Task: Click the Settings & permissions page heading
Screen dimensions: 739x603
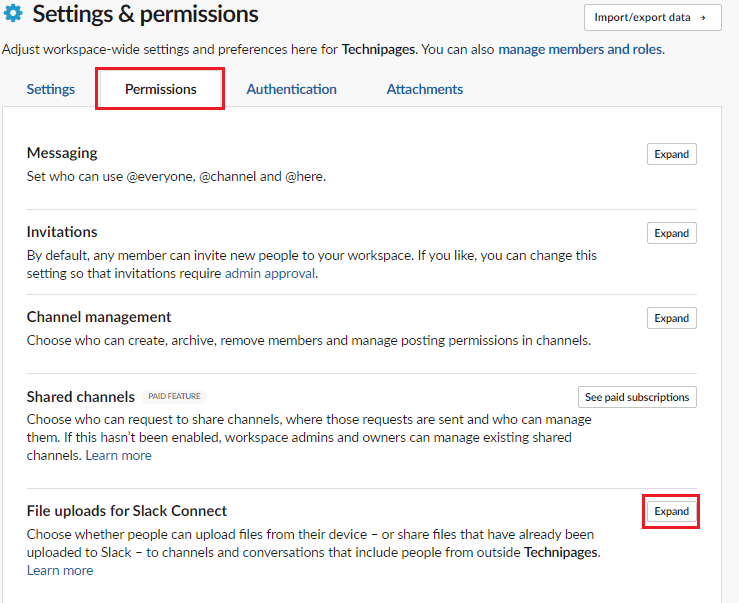Action: coord(145,14)
